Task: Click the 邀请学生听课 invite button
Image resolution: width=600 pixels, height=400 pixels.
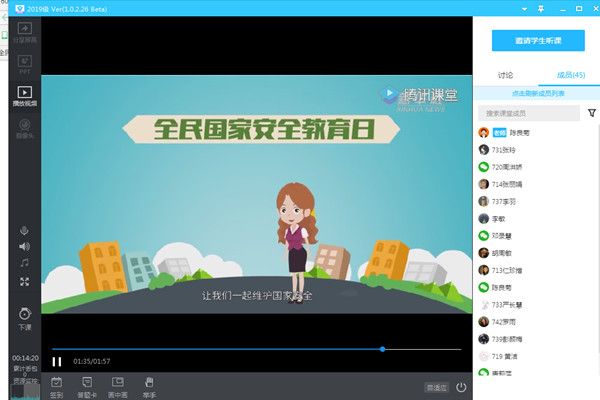Action: coord(538,41)
